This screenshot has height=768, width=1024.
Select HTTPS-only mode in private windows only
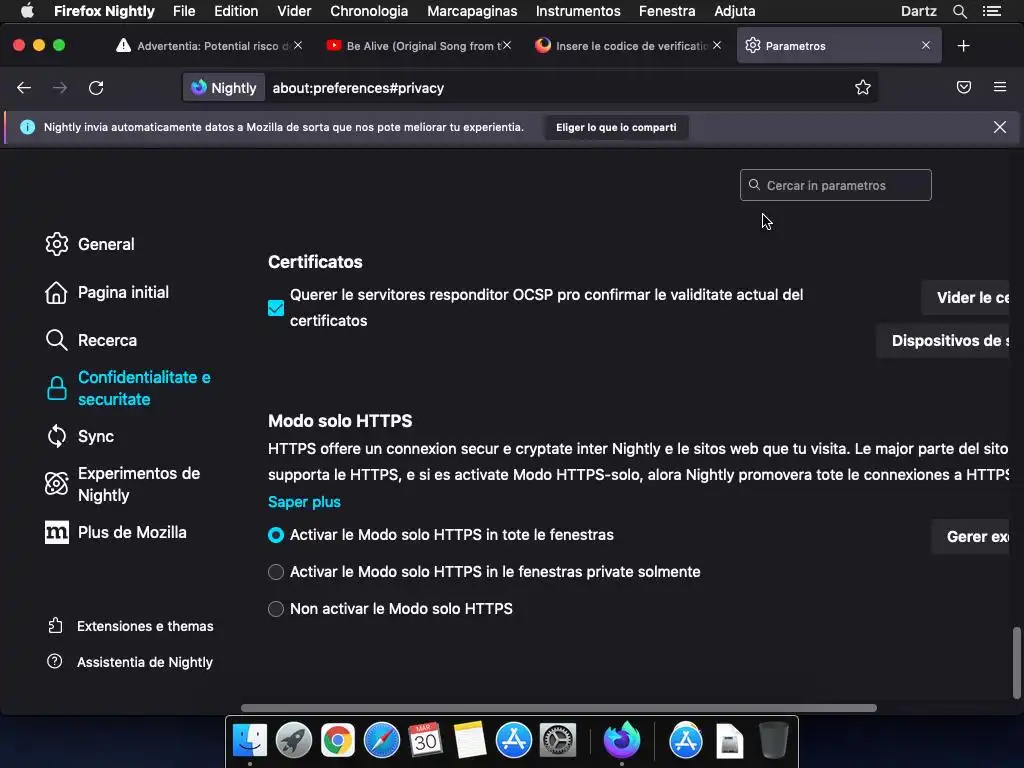pos(276,572)
